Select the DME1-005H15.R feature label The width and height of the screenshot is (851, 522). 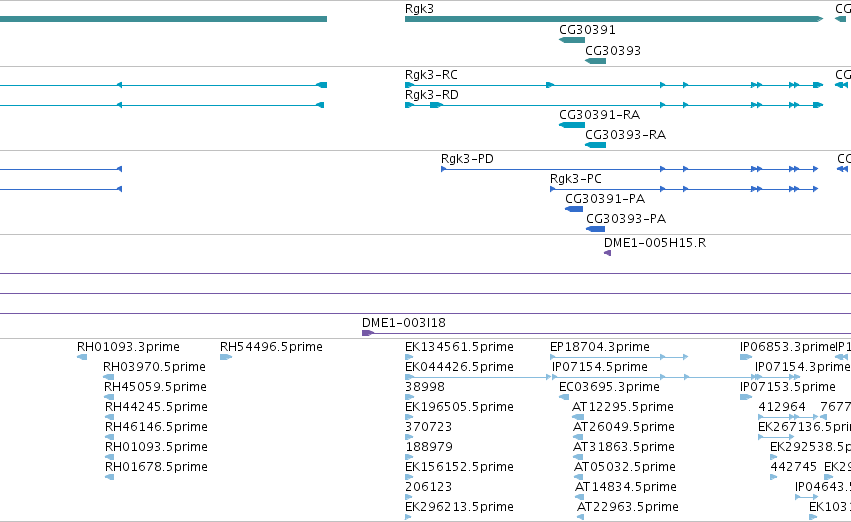coord(655,243)
